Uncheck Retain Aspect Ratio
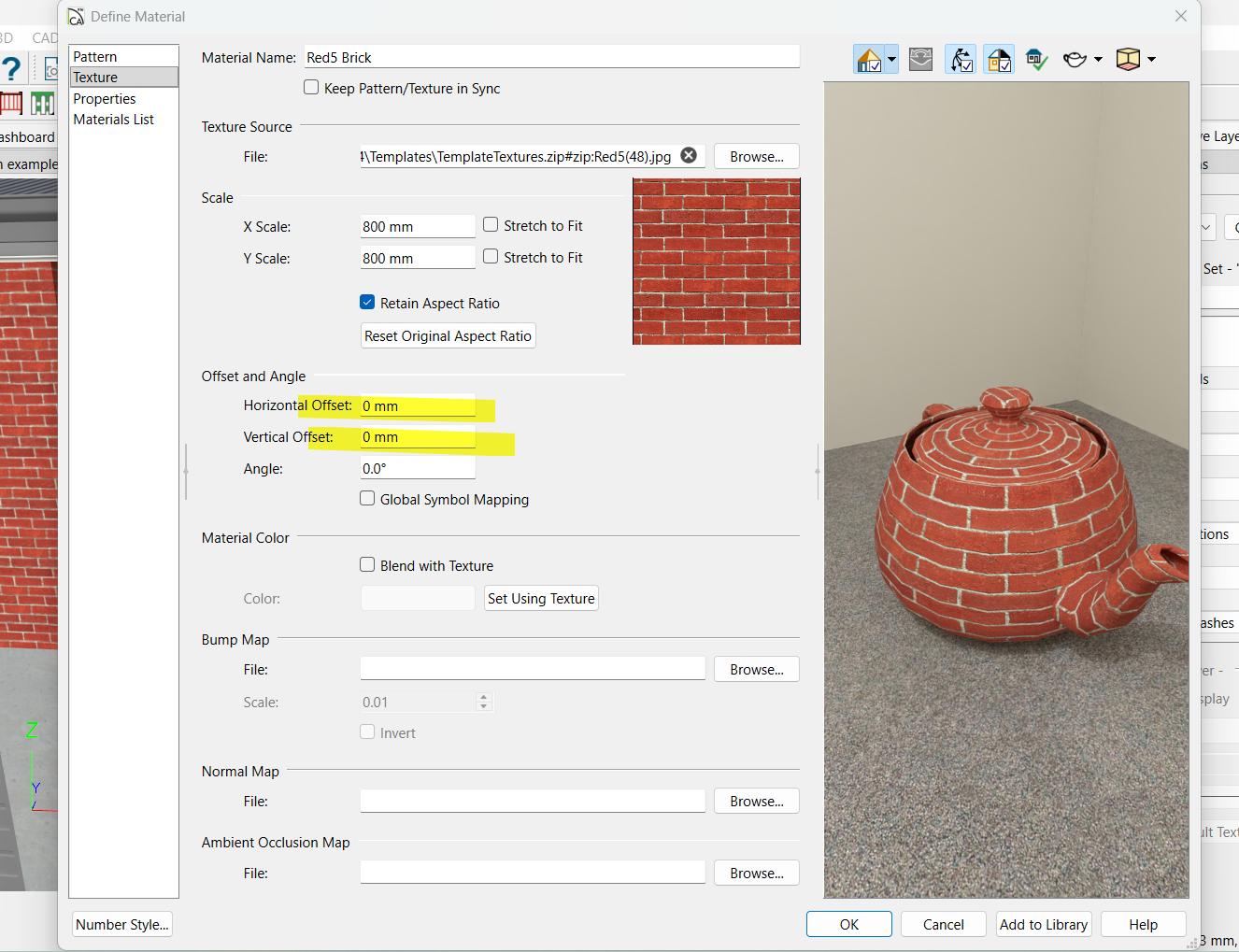This screenshot has width=1239, height=952. point(367,303)
